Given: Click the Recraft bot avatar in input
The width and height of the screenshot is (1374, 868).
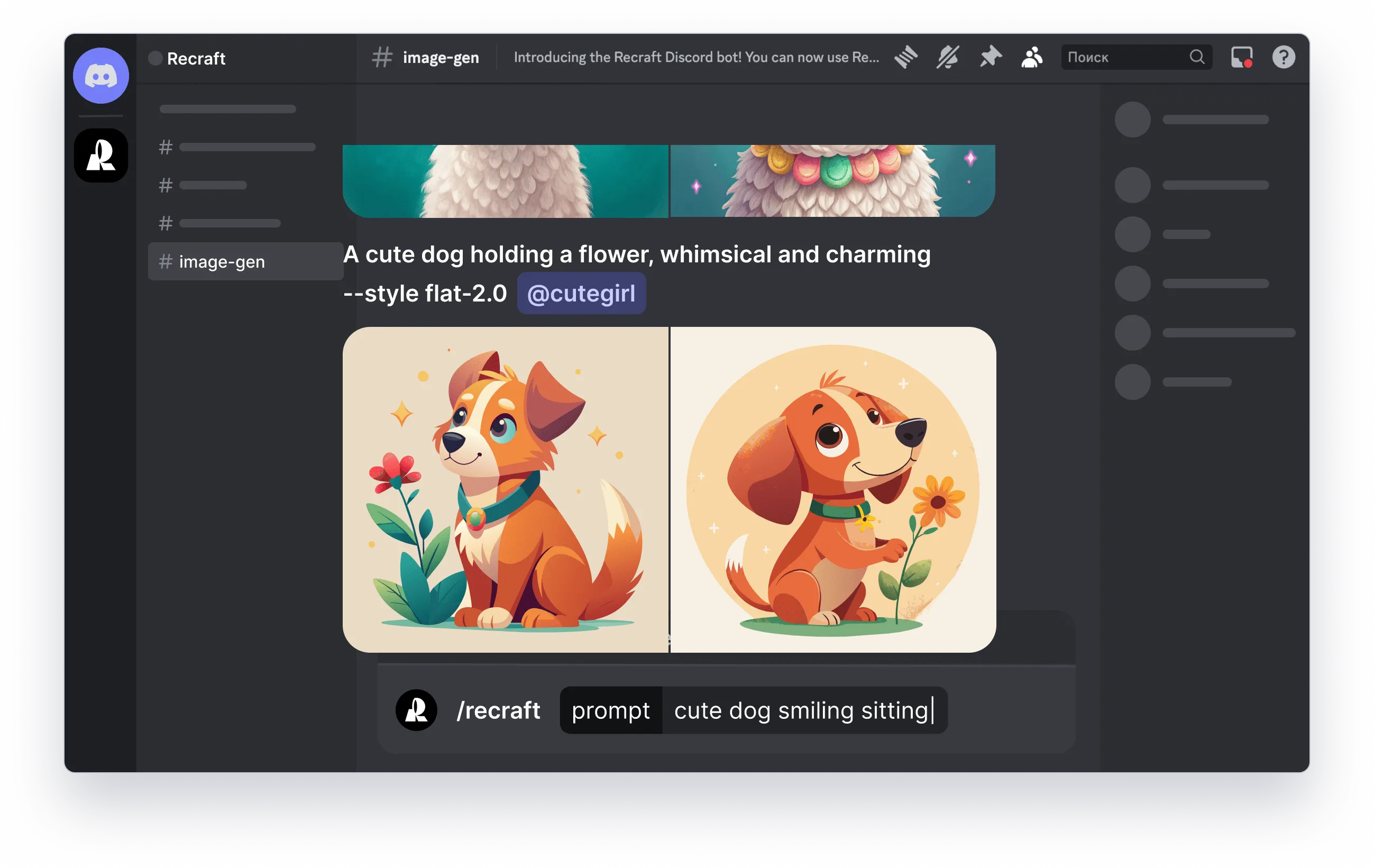Looking at the screenshot, I should [x=416, y=710].
